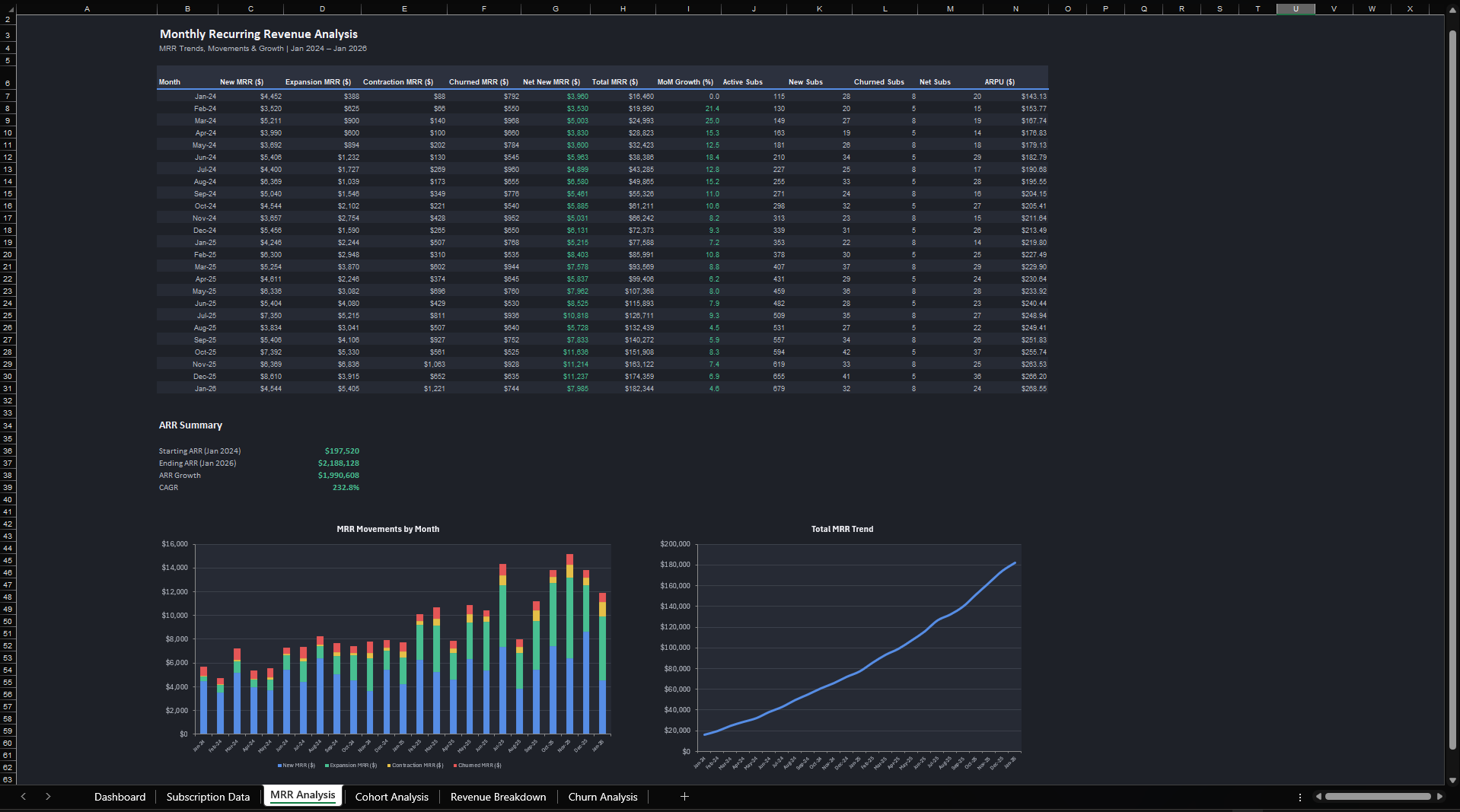The width and height of the screenshot is (1460, 812).
Task: Click the add new sheet plus icon
Action: coord(684,796)
